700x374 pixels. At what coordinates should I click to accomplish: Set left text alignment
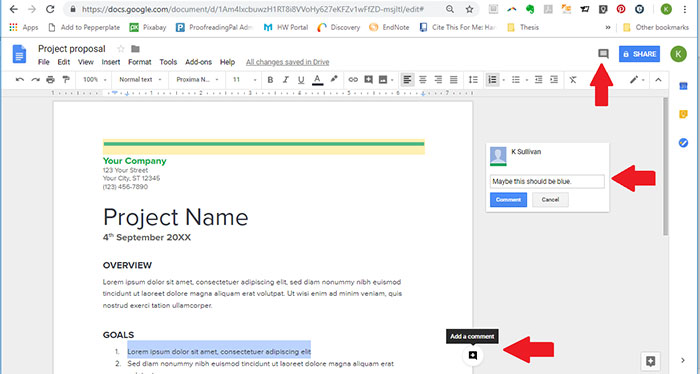(x=407, y=80)
